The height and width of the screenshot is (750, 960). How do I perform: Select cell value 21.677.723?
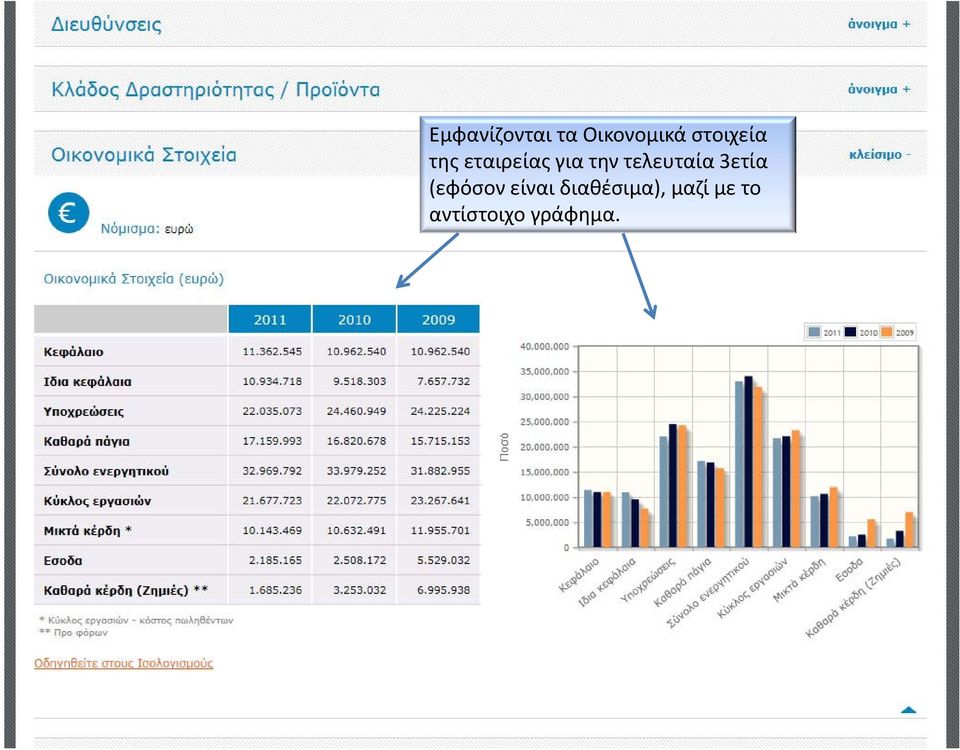[x=272, y=501]
